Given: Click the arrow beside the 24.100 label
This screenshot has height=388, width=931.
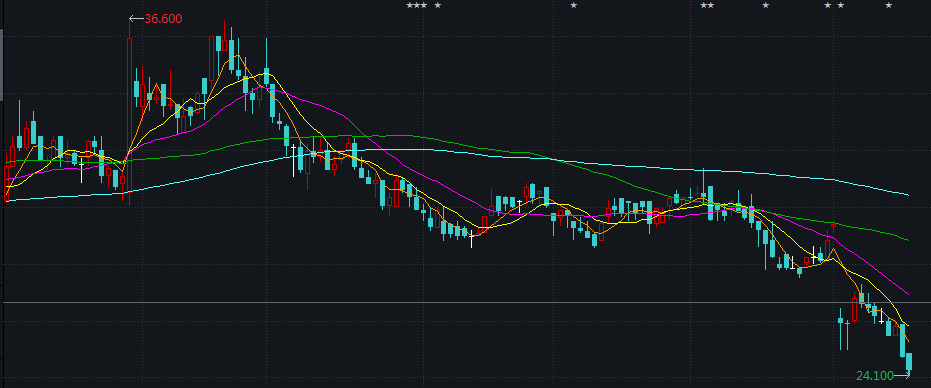Looking at the screenshot, I should pos(902,375).
